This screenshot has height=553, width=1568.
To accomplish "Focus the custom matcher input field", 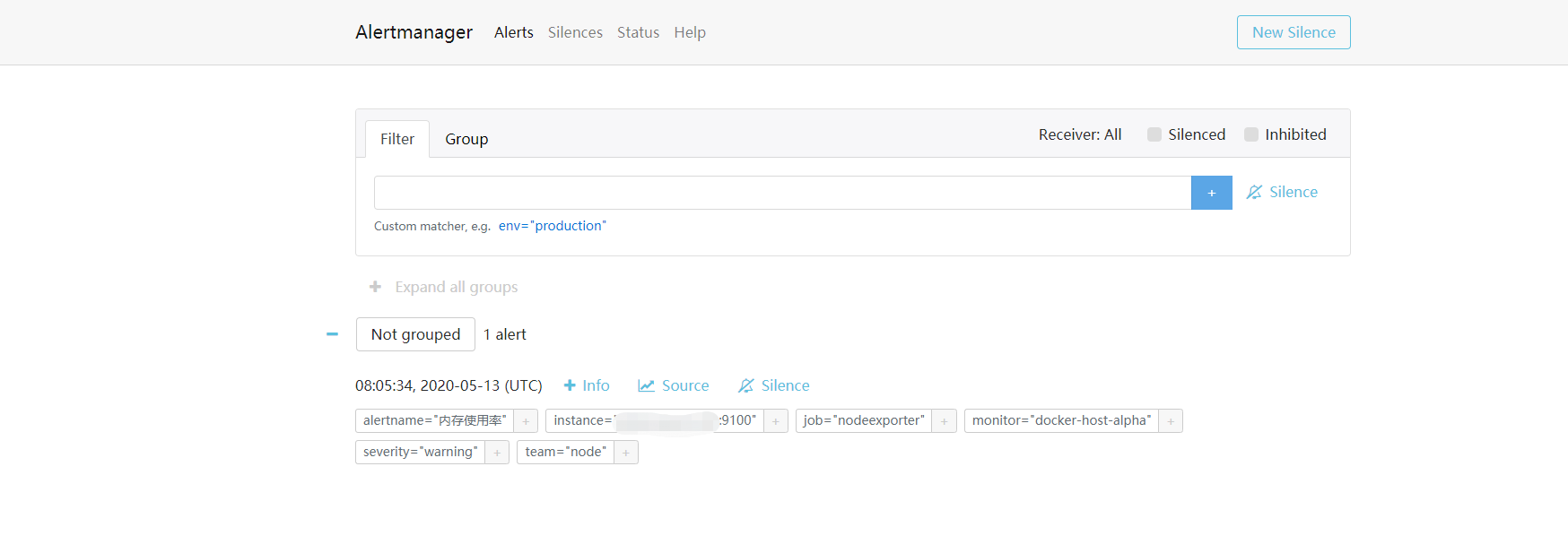I will point(782,193).
